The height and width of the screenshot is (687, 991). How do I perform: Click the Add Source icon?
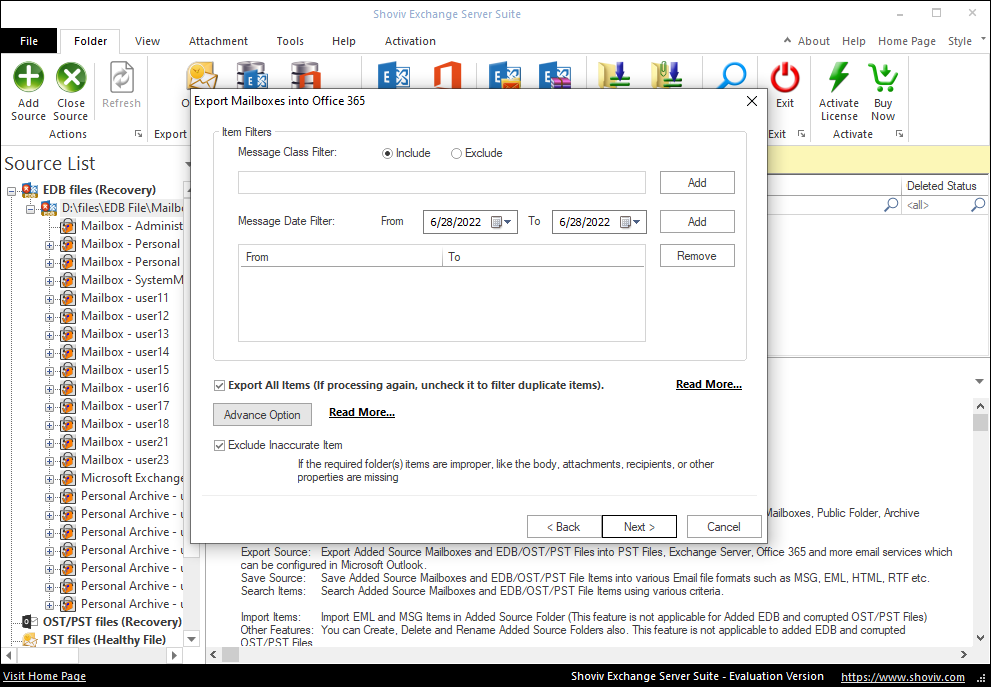click(x=28, y=78)
